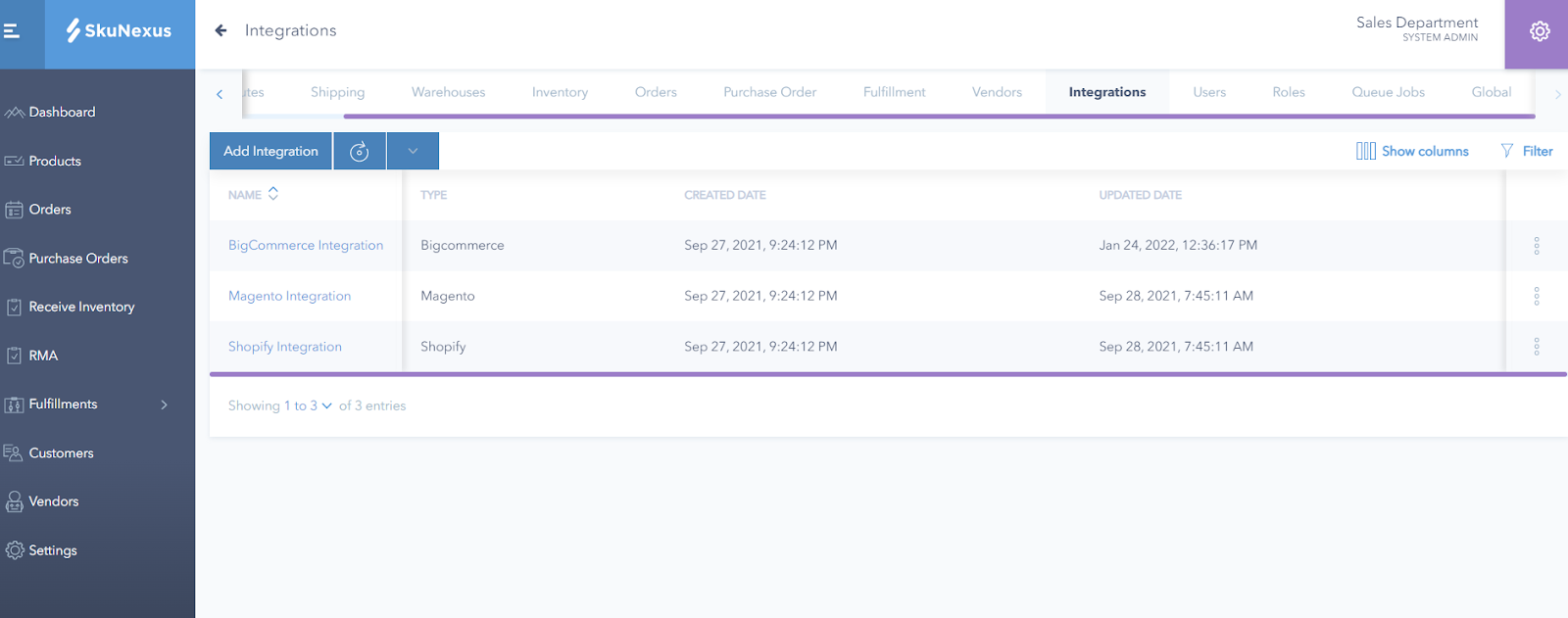Open Customers from the sidebar

[61, 452]
